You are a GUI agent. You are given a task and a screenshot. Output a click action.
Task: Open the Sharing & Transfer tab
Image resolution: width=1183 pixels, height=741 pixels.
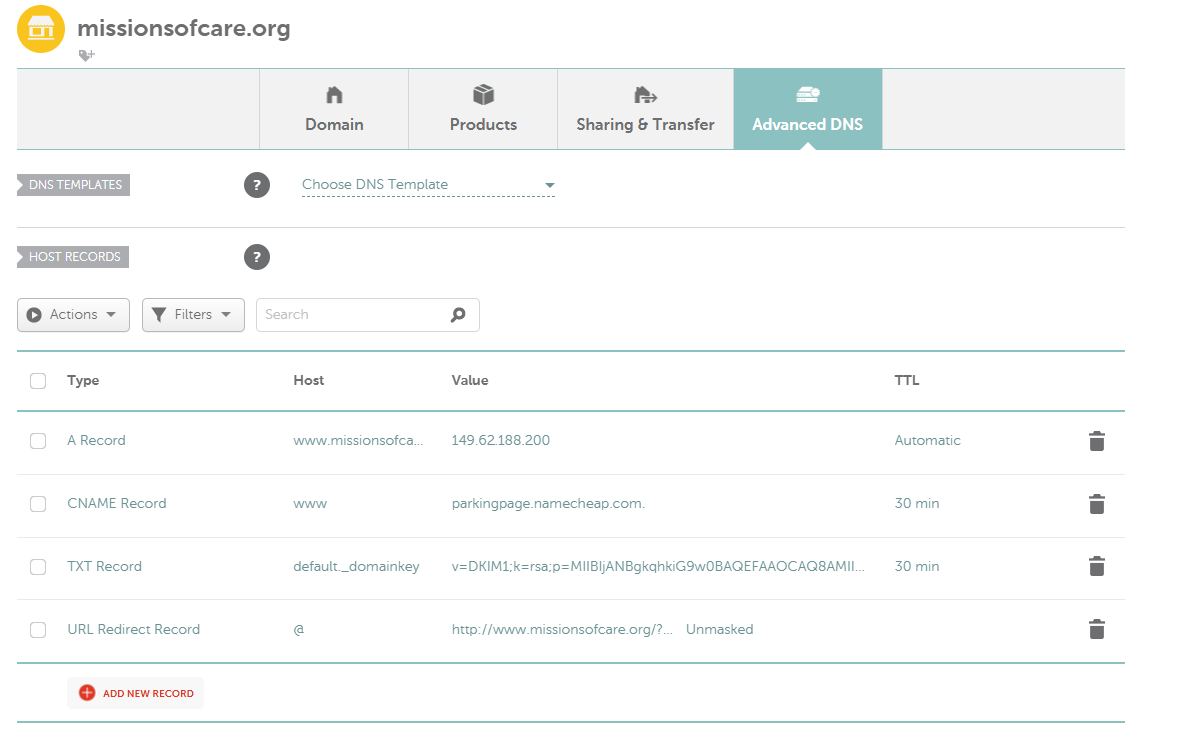(x=645, y=109)
